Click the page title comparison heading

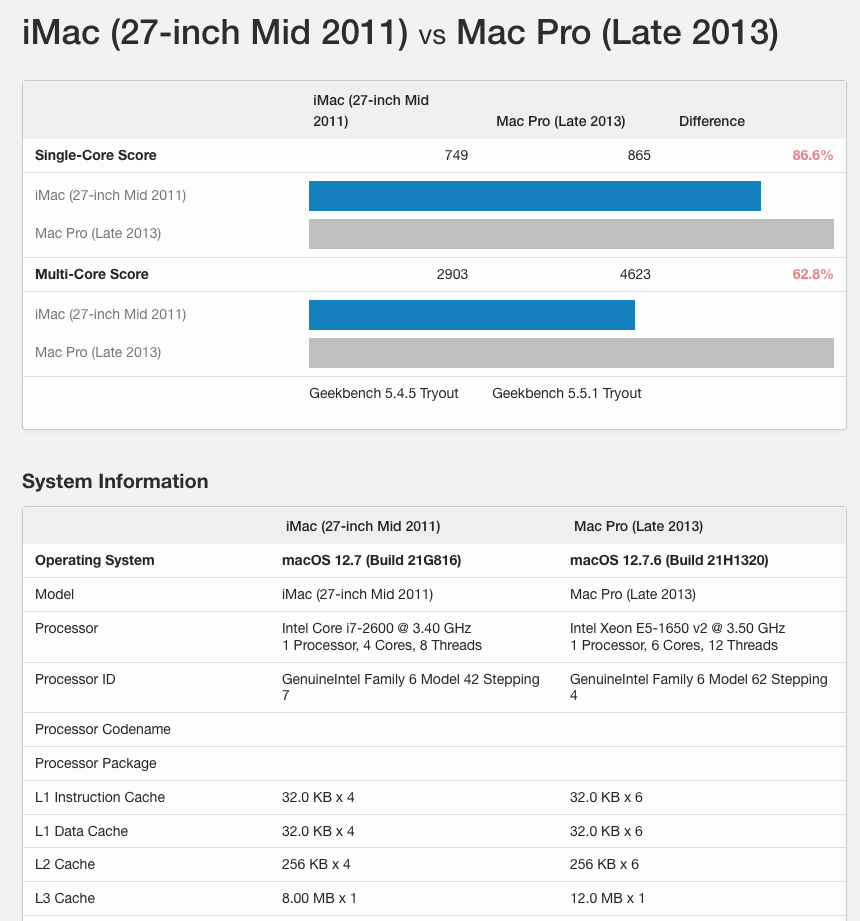(400, 32)
